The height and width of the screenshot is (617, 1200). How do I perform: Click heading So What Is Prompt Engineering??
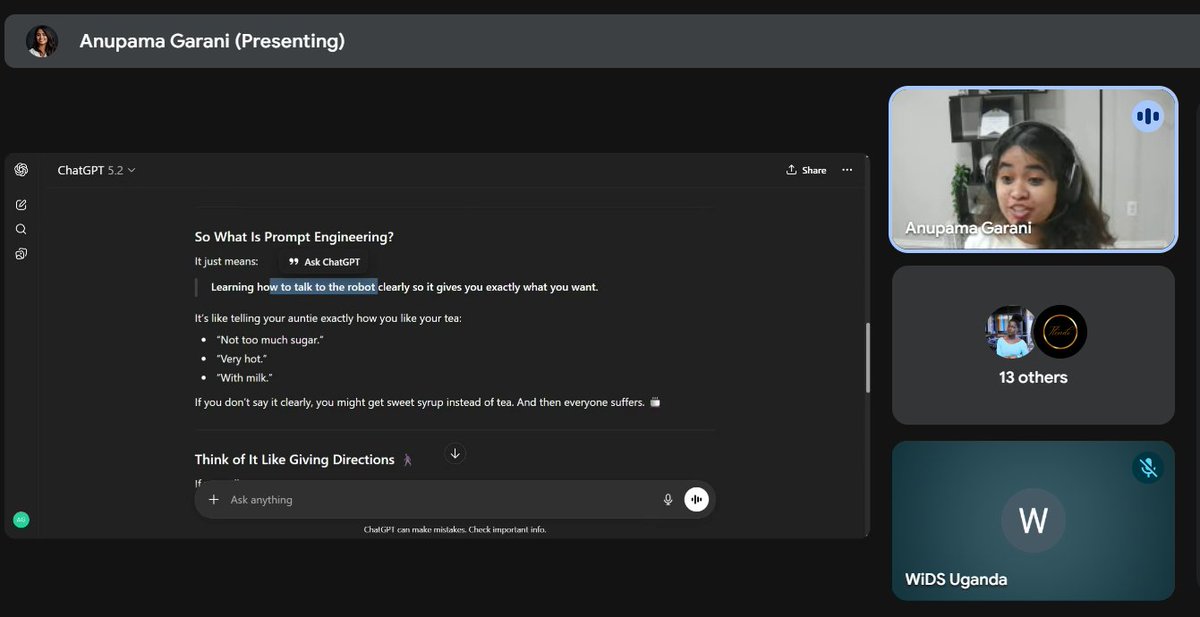click(x=294, y=237)
